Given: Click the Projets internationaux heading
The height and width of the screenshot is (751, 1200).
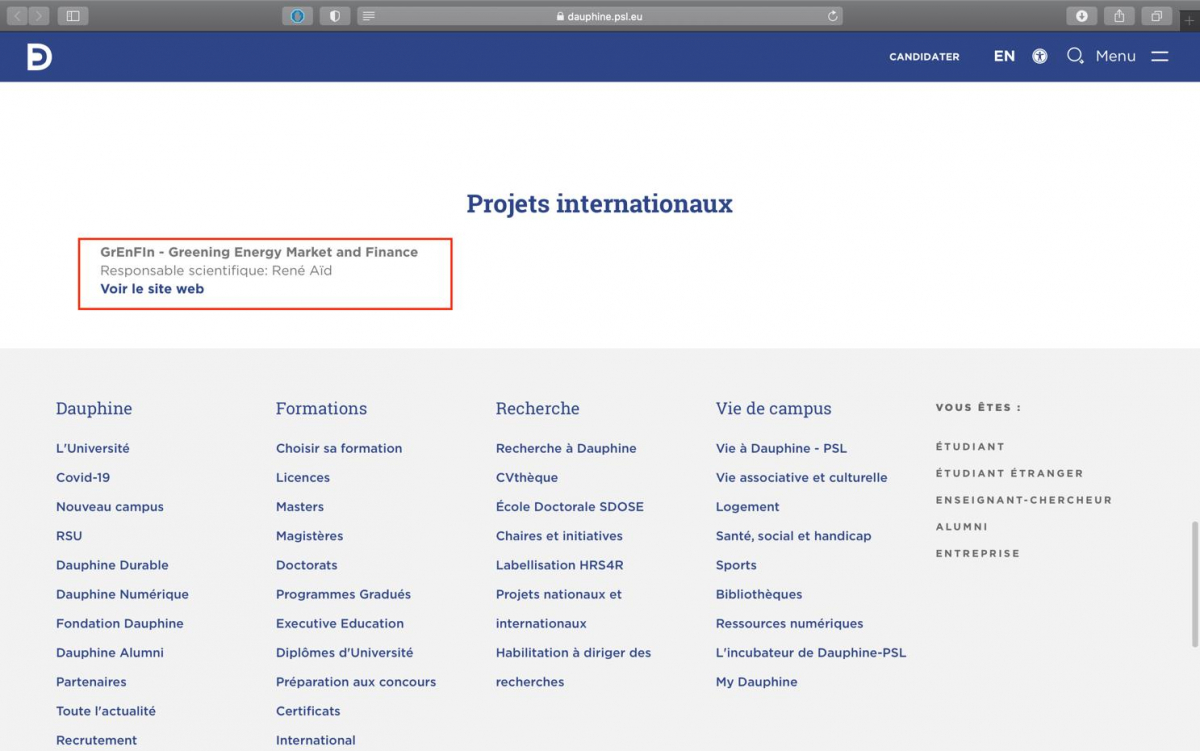Looking at the screenshot, I should [599, 204].
